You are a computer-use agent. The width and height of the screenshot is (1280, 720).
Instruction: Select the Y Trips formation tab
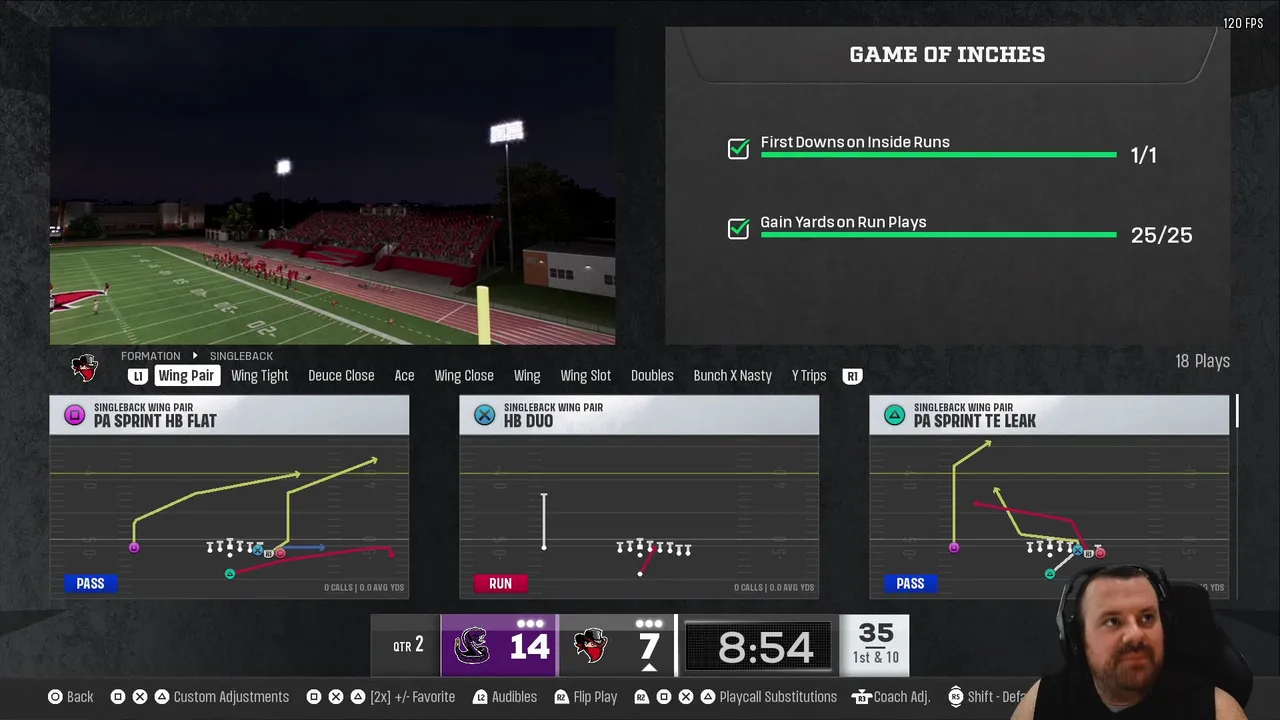coord(809,376)
